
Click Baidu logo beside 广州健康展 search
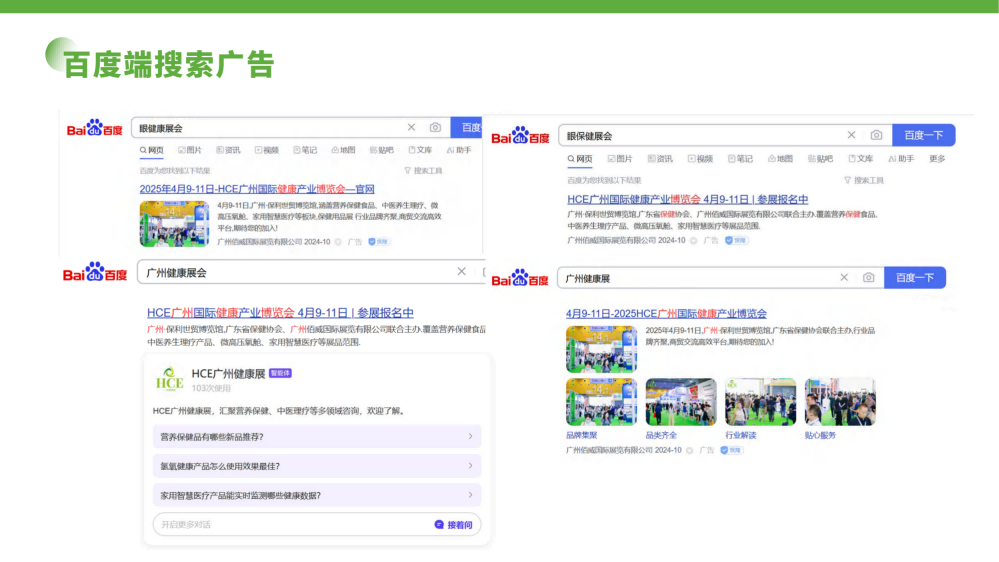click(520, 278)
